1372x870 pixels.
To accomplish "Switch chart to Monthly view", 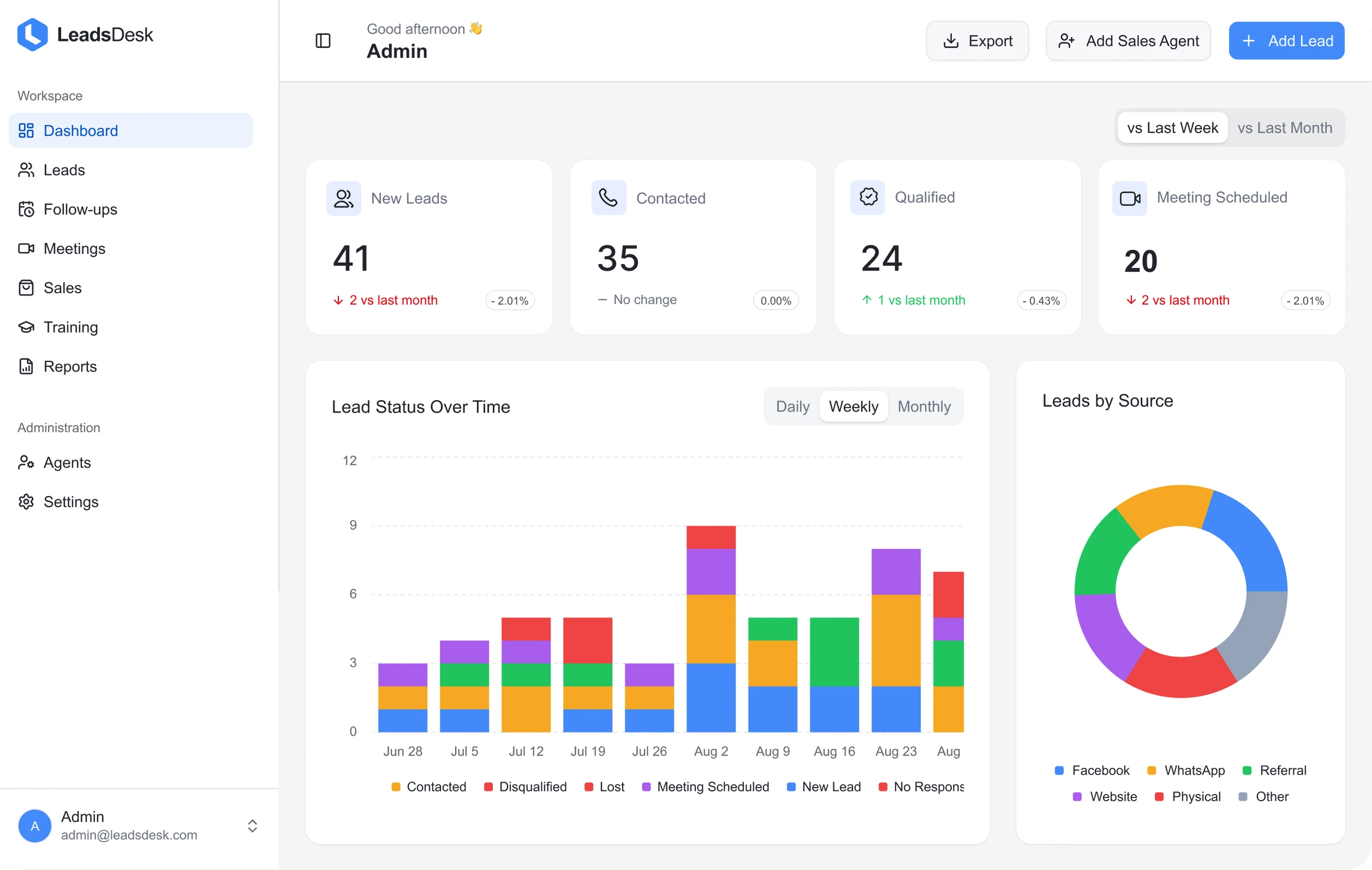I will pos(924,406).
